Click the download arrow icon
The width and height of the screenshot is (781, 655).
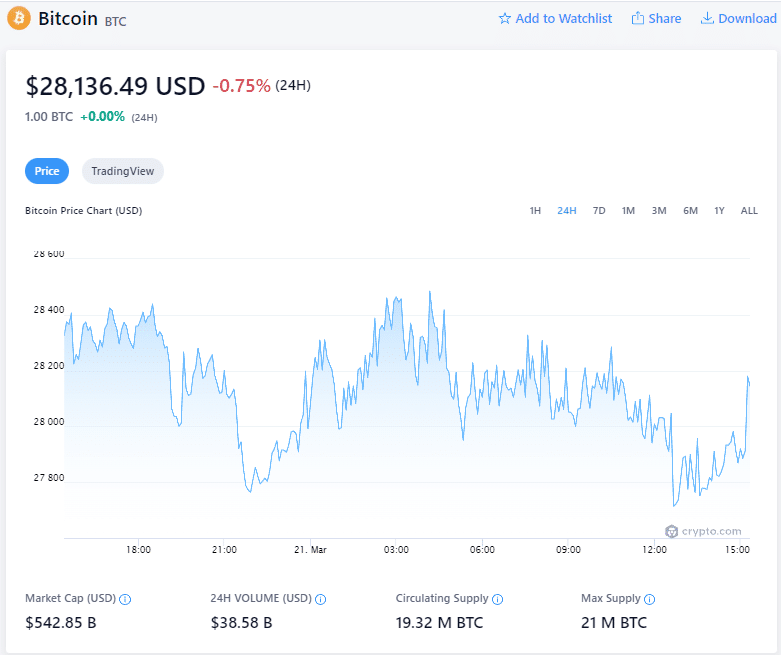(707, 18)
